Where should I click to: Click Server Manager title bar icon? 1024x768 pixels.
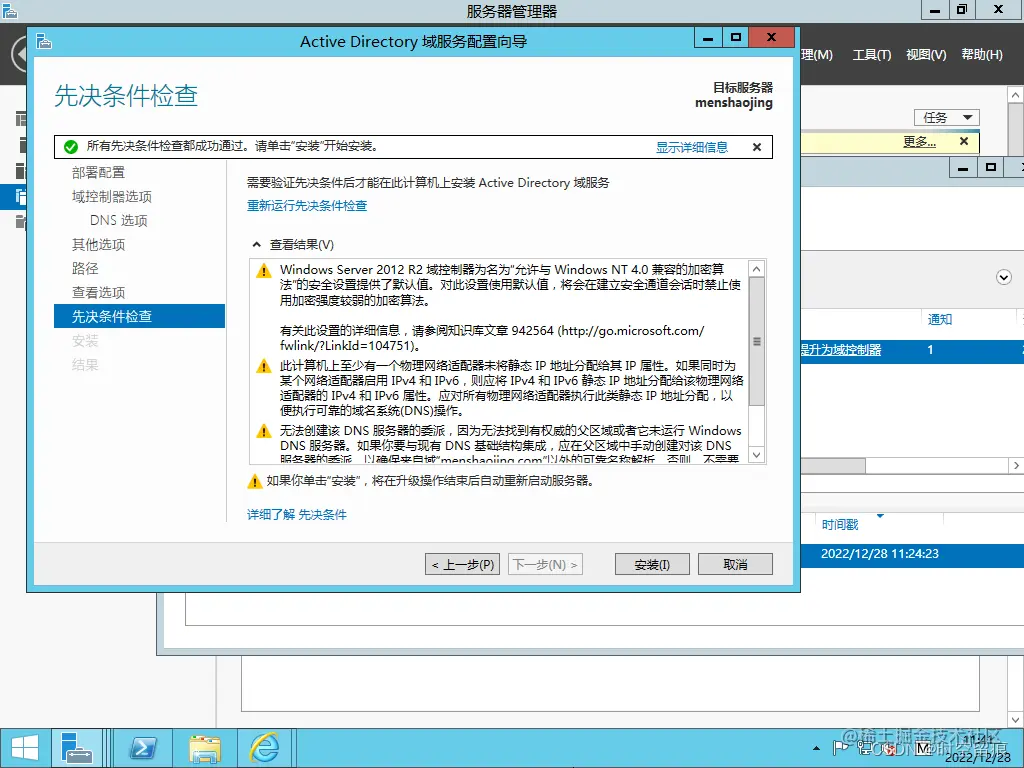10,10
